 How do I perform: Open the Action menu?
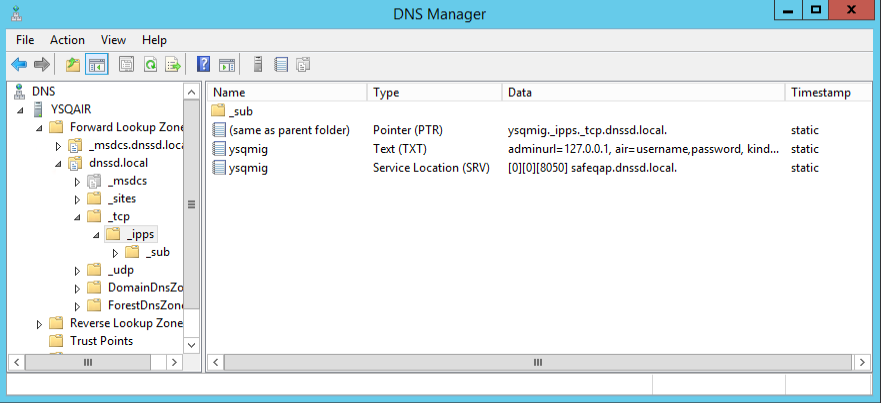coord(67,40)
